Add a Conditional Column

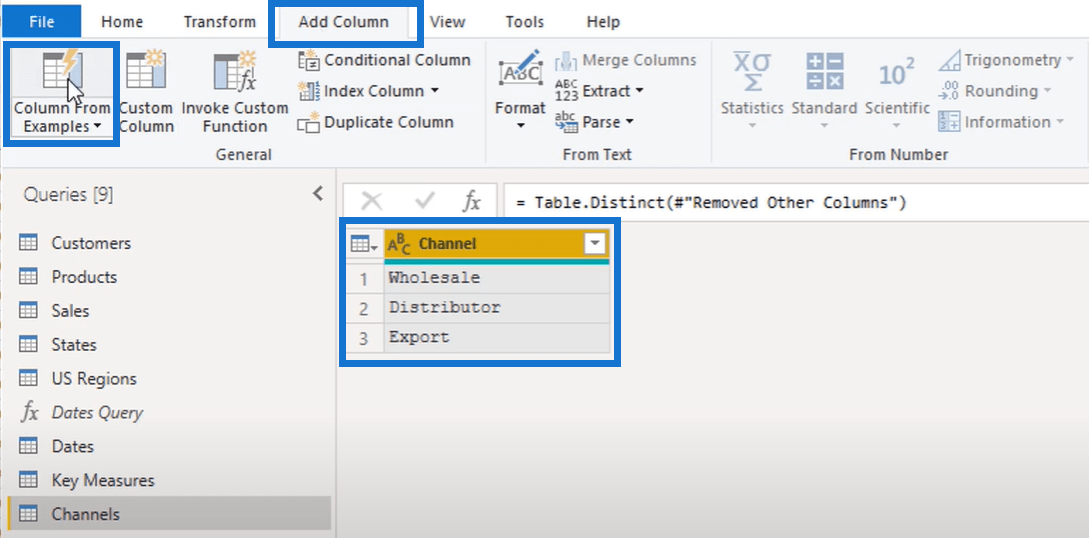[x=384, y=60]
